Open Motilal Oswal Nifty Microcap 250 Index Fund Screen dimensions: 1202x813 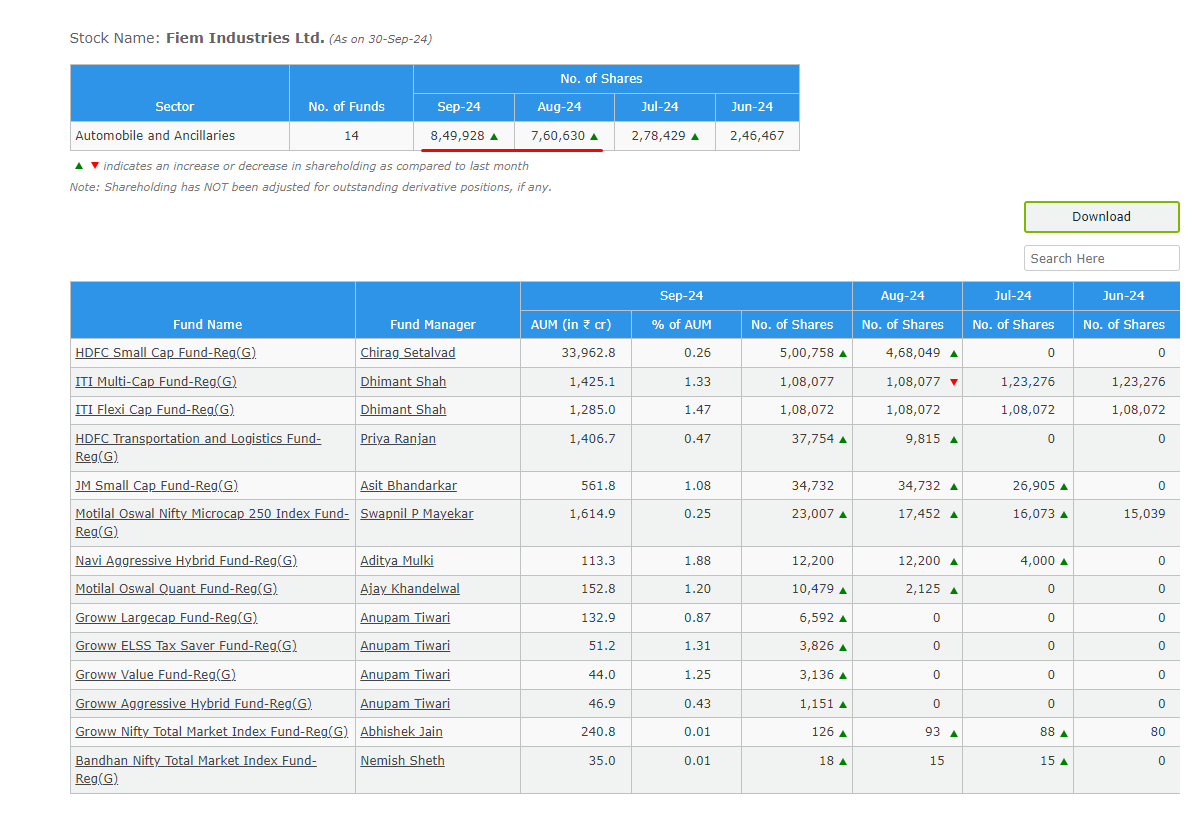click(212, 522)
